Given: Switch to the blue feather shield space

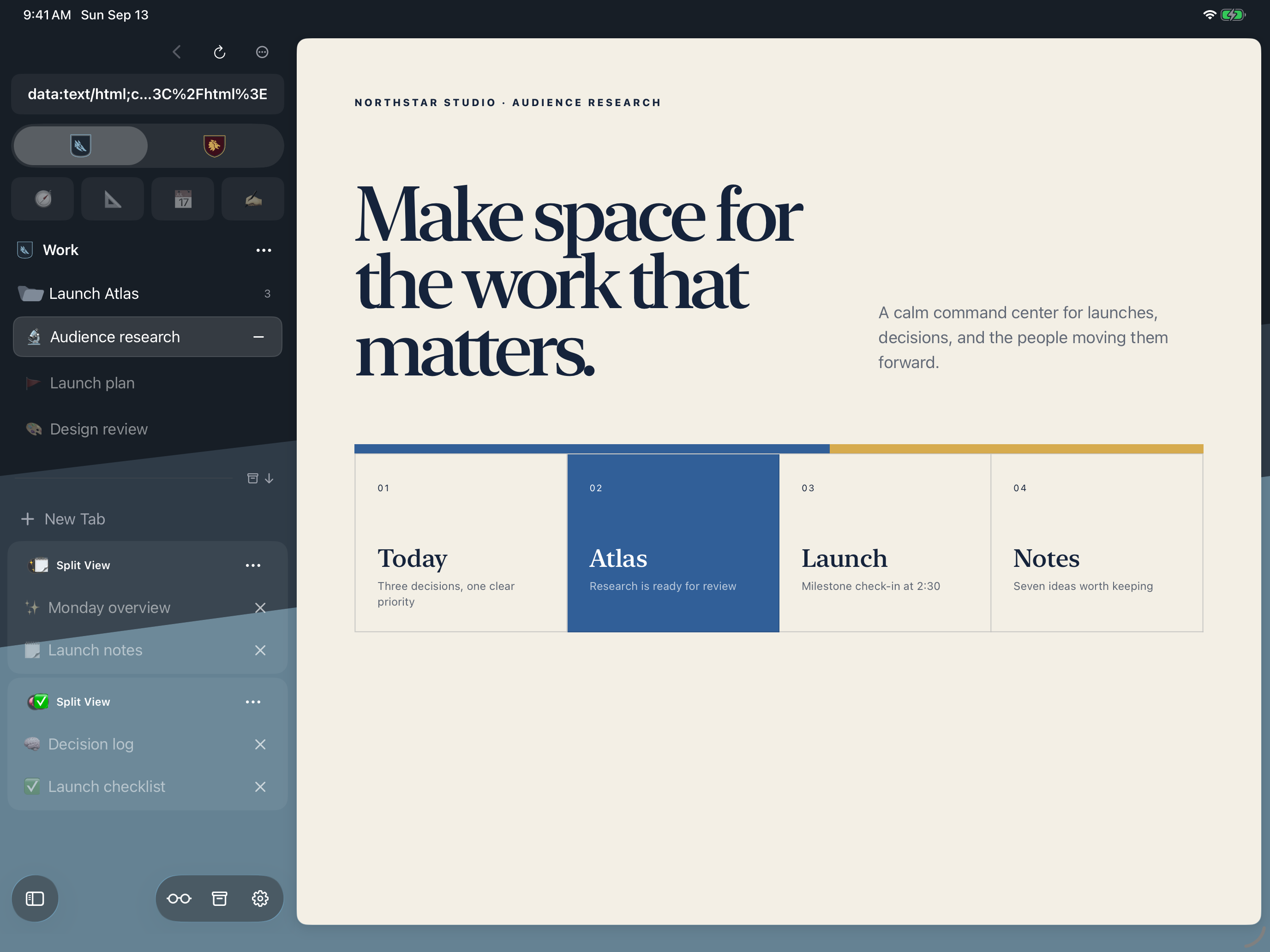Looking at the screenshot, I should 80,146.
